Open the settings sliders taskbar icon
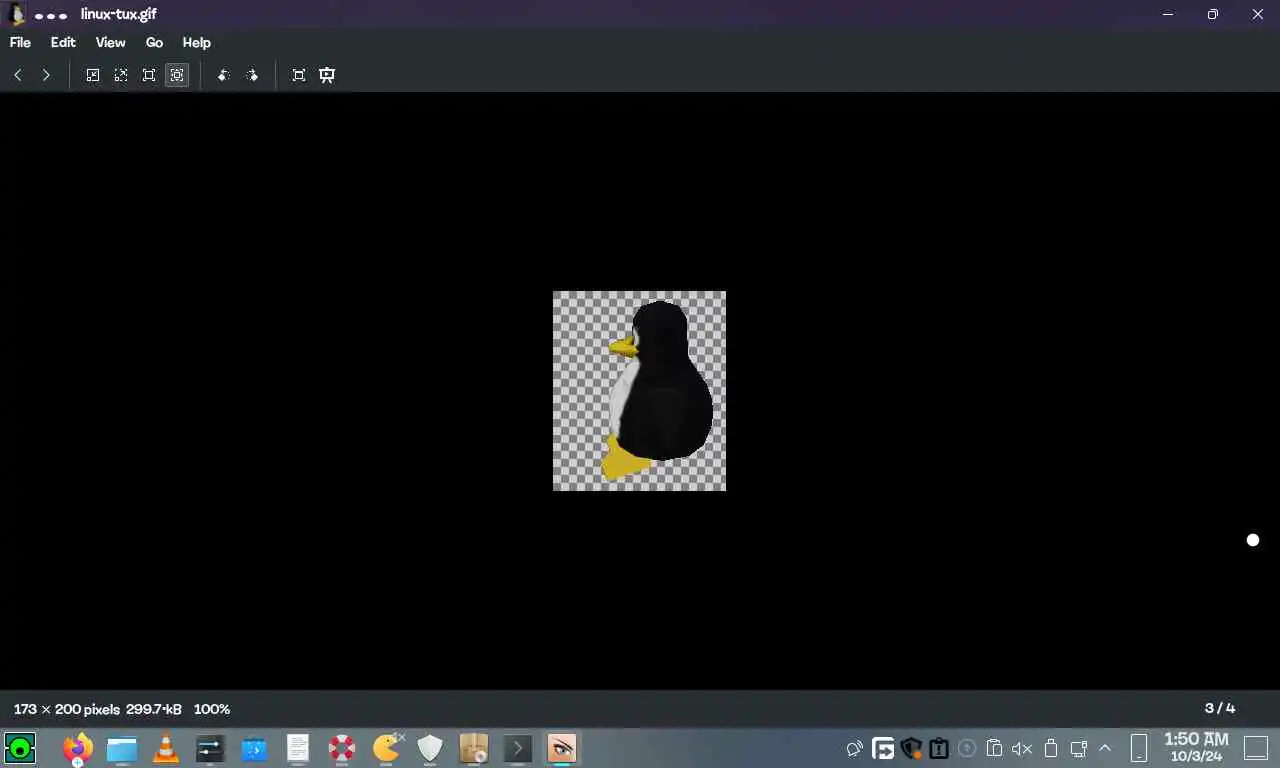The width and height of the screenshot is (1280, 768). [210, 748]
